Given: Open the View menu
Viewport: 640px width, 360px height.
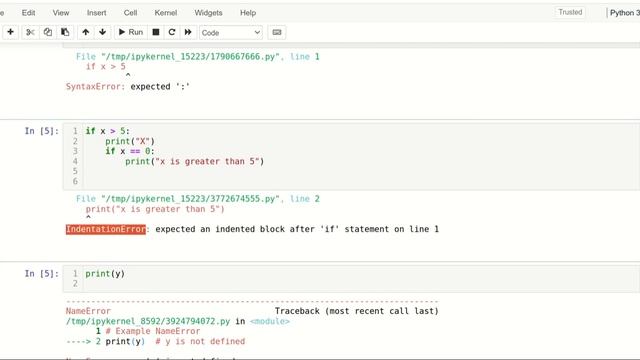Looking at the screenshot, I should tap(61, 13).
